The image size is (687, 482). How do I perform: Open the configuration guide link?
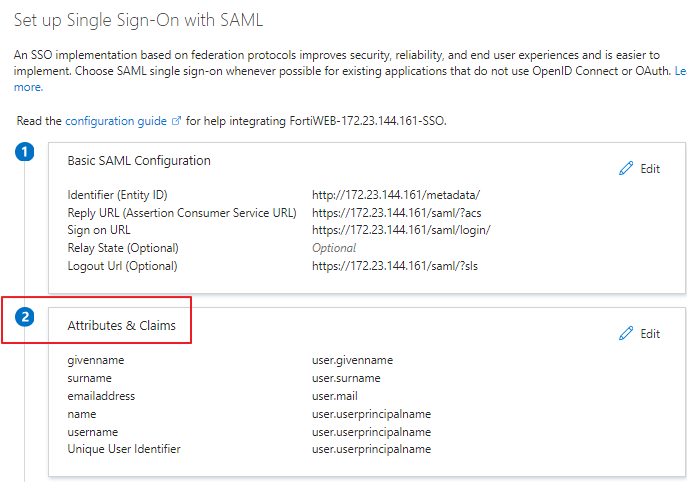pyautogui.click(x=116, y=121)
